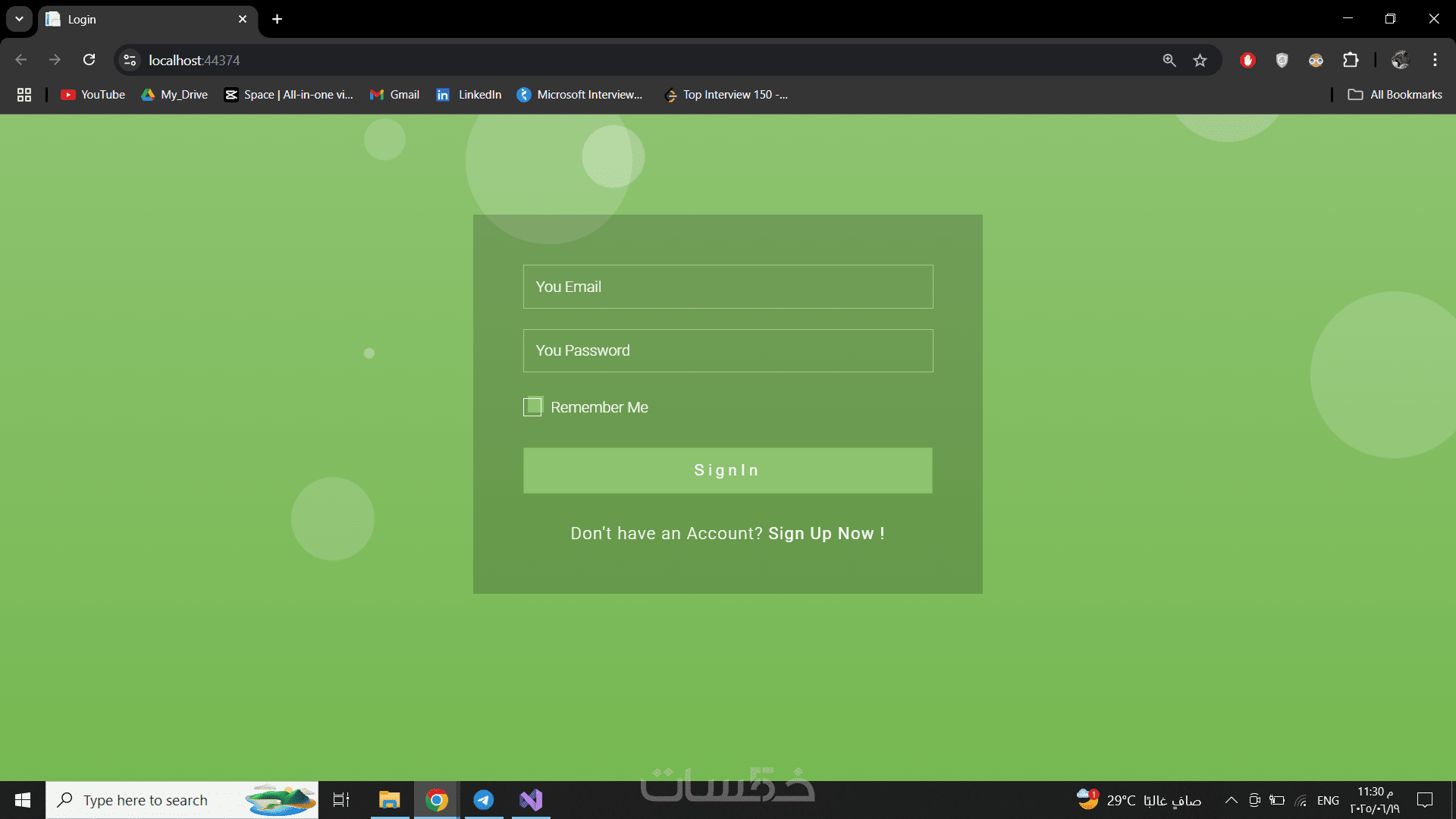The image size is (1456, 819).
Task: Open All Bookmarks folder
Action: (x=1395, y=95)
